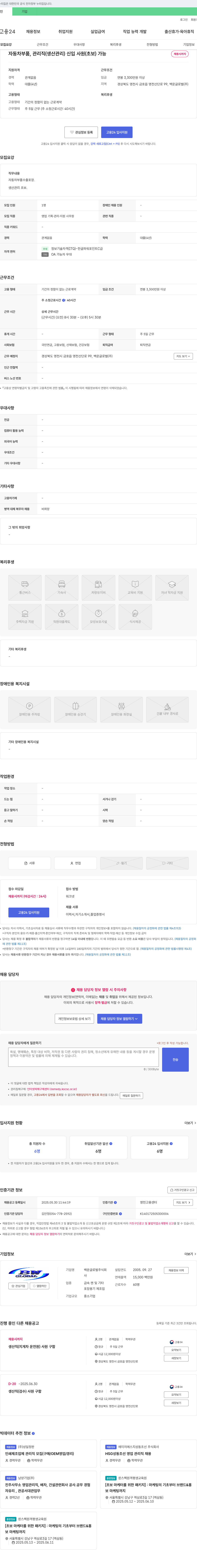Screen dimensions: 197x1568
Task: Click 요약보기 for the 생산직(검수) posting
Action: point(176,1394)
